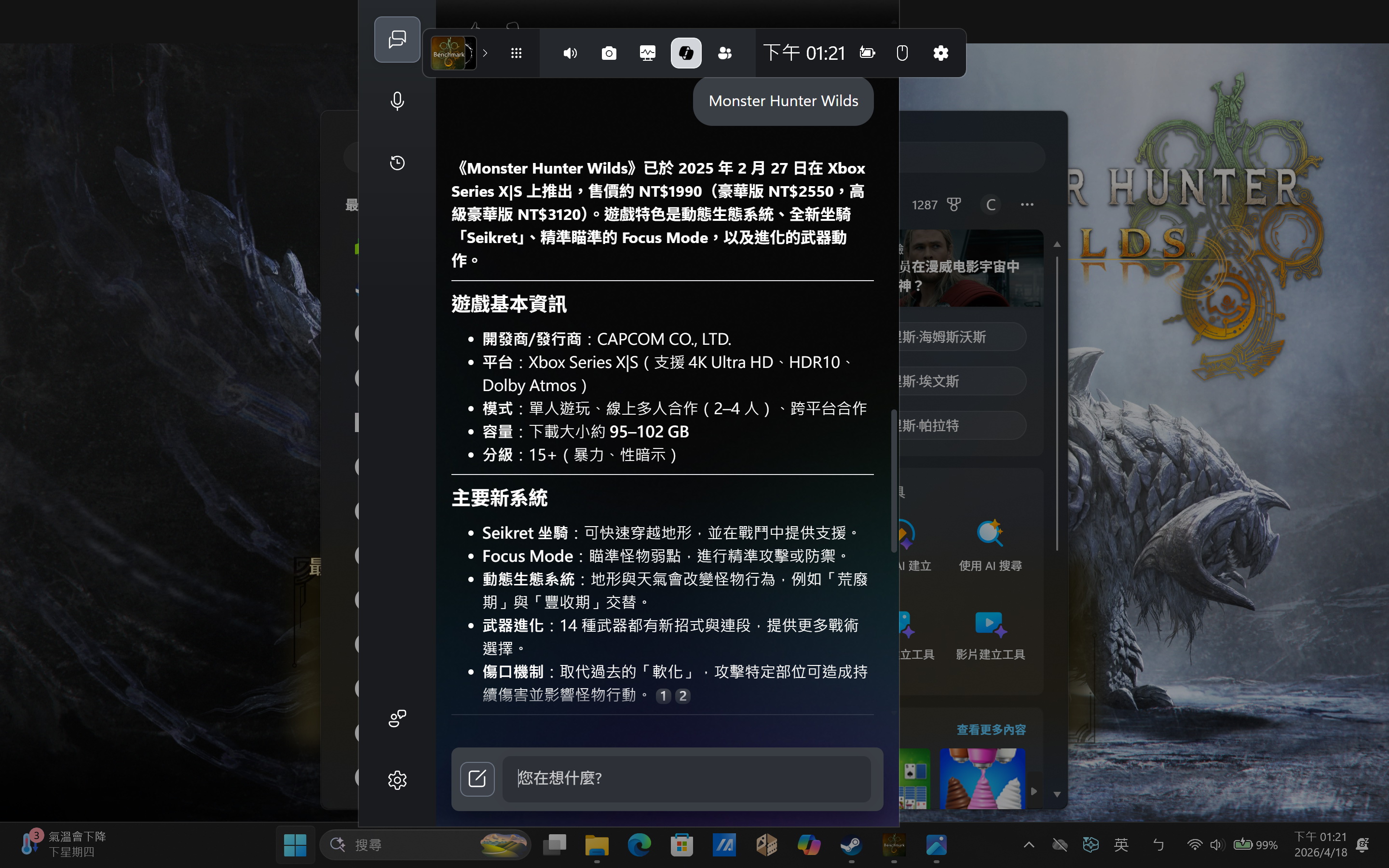Viewport: 1389px width, 868px height.
Task: Open Copilot sidebar settings gear
Action: click(x=397, y=780)
